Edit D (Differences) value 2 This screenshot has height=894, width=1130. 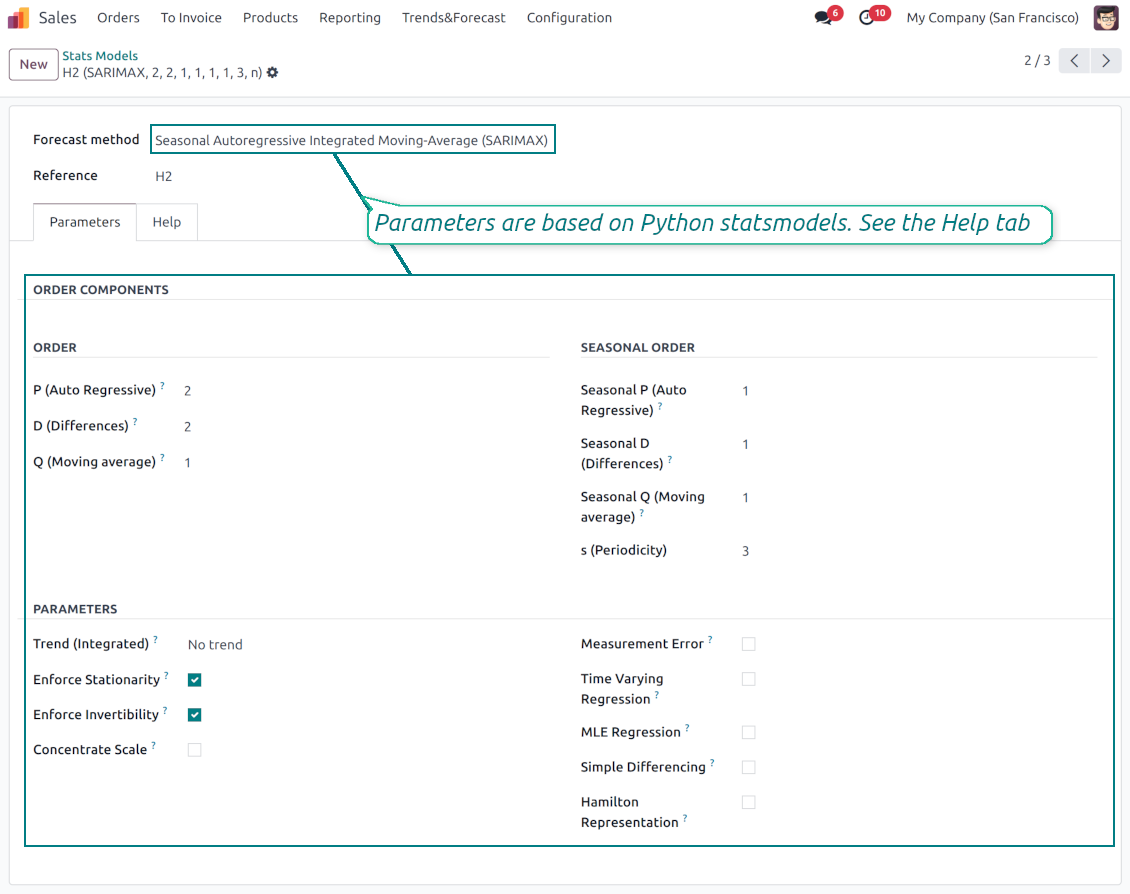187,427
